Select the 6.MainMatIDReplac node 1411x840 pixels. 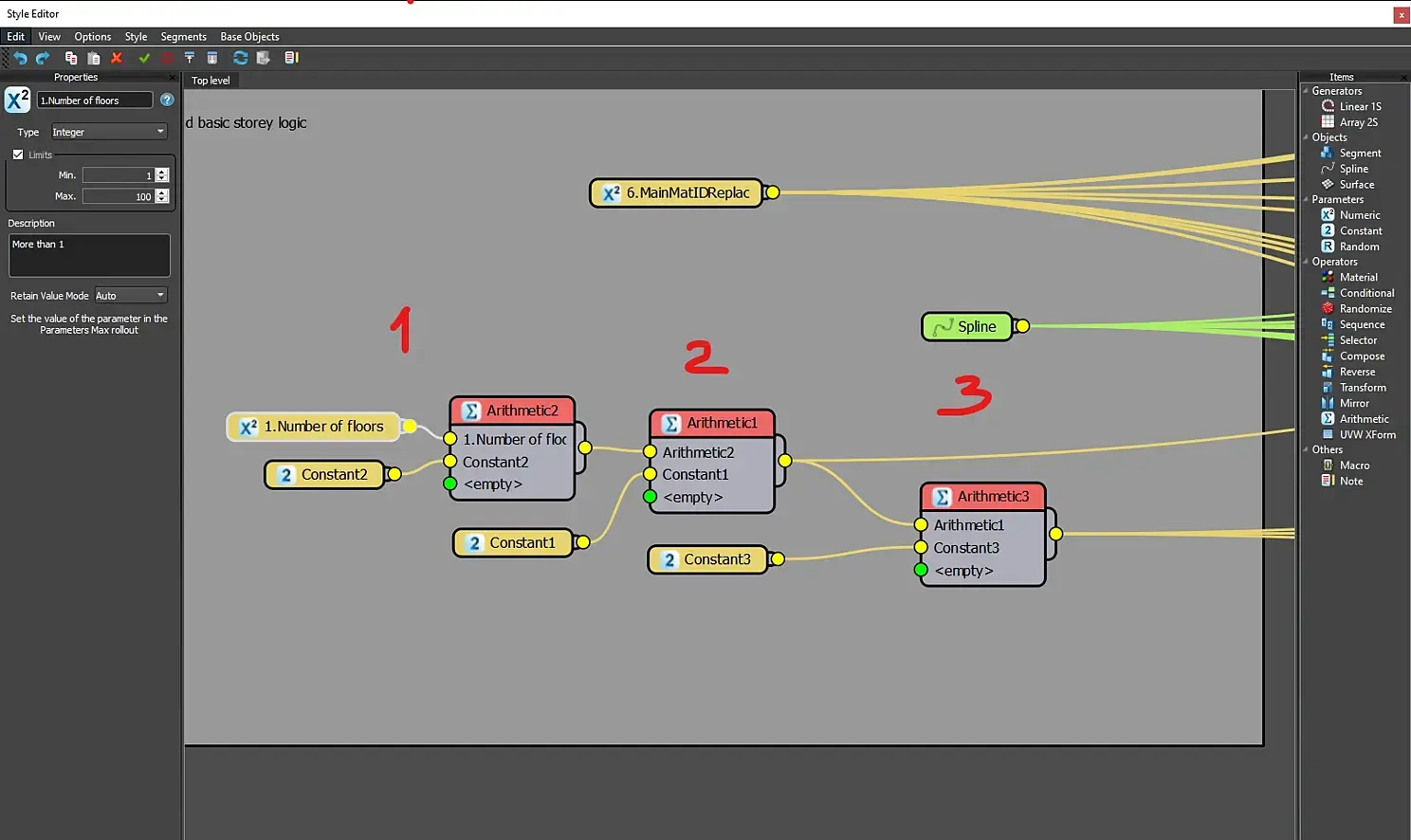click(676, 193)
